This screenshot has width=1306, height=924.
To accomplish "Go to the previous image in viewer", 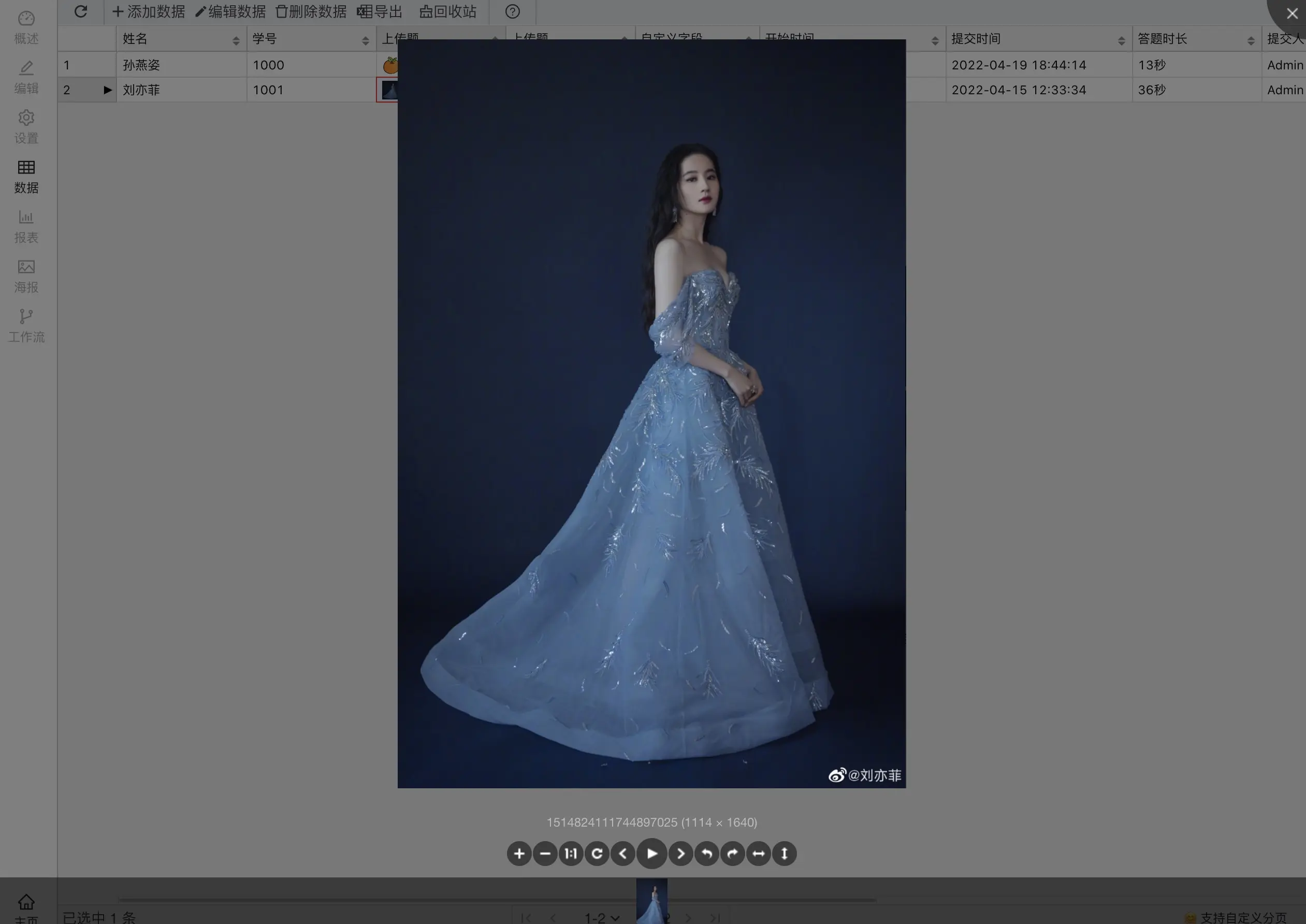I will tap(623, 854).
